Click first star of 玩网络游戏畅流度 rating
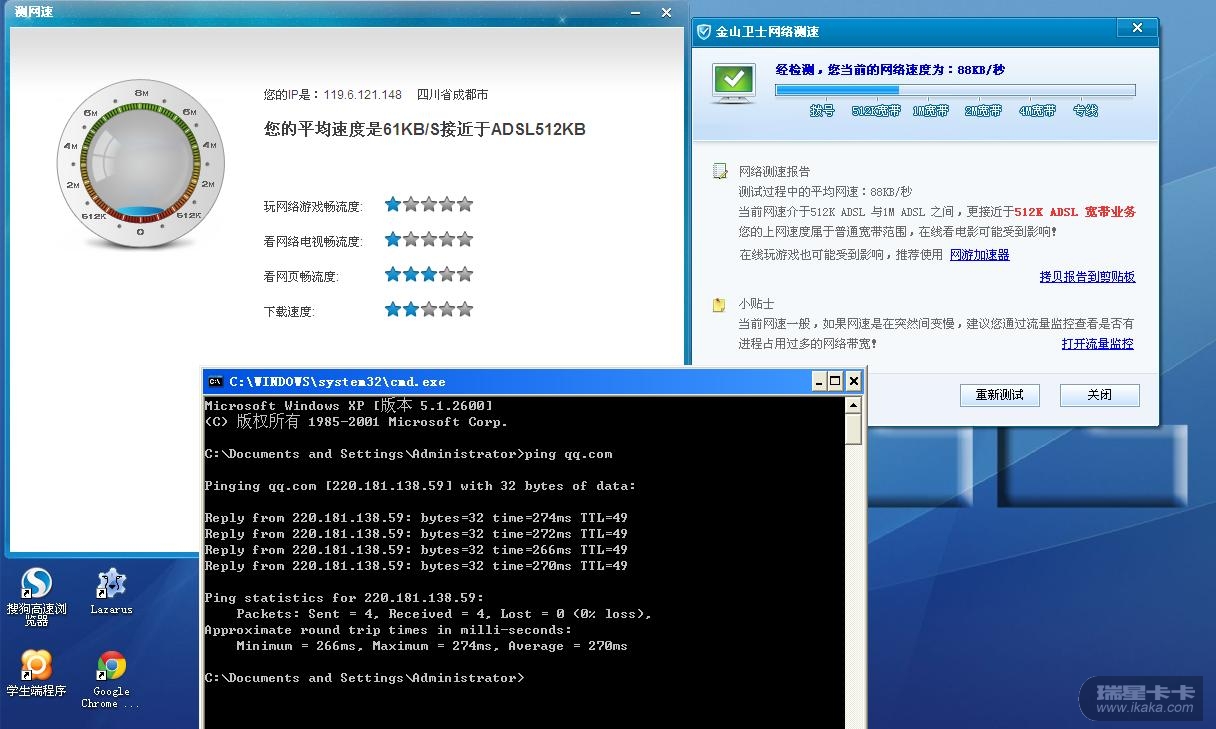Viewport: 1216px width, 729px height. 393,205
